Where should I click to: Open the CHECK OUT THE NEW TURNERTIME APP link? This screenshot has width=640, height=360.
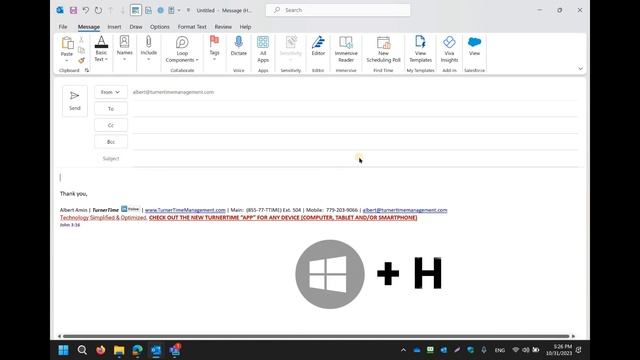coord(283,218)
